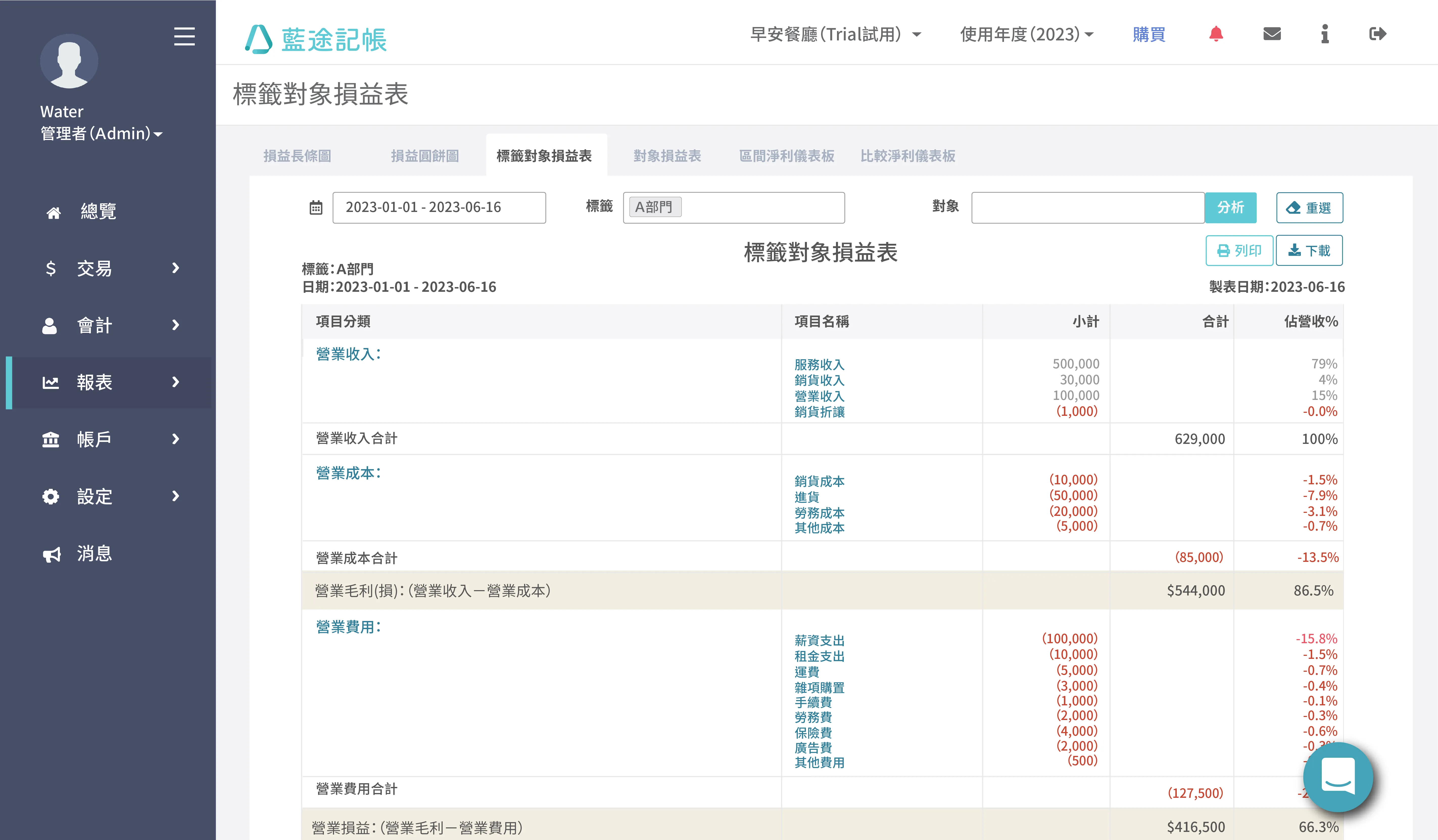Click the 對象 input field

[1088, 208]
